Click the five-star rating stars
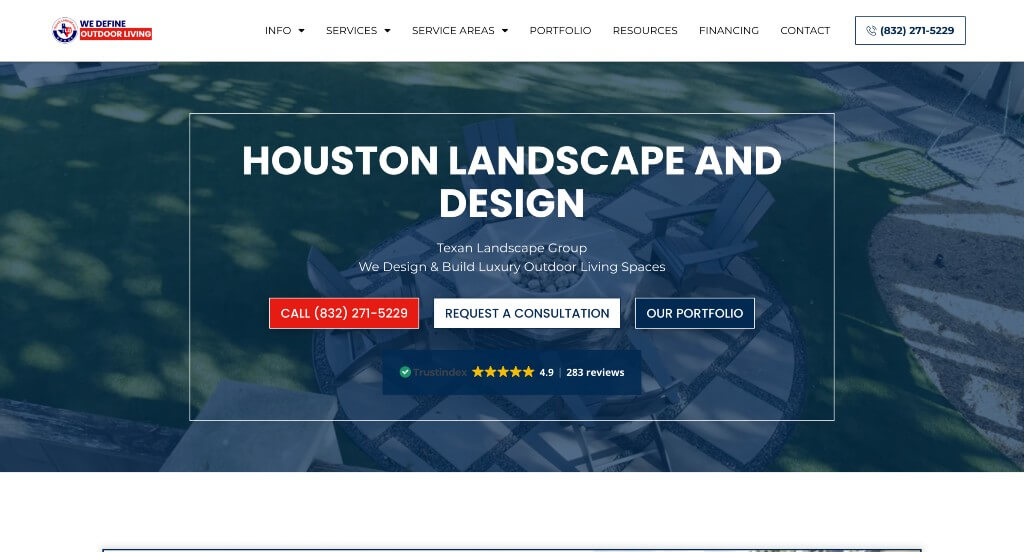Image resolution: width=1024 pixels, height=552 pixels. (x=503, y=372)
